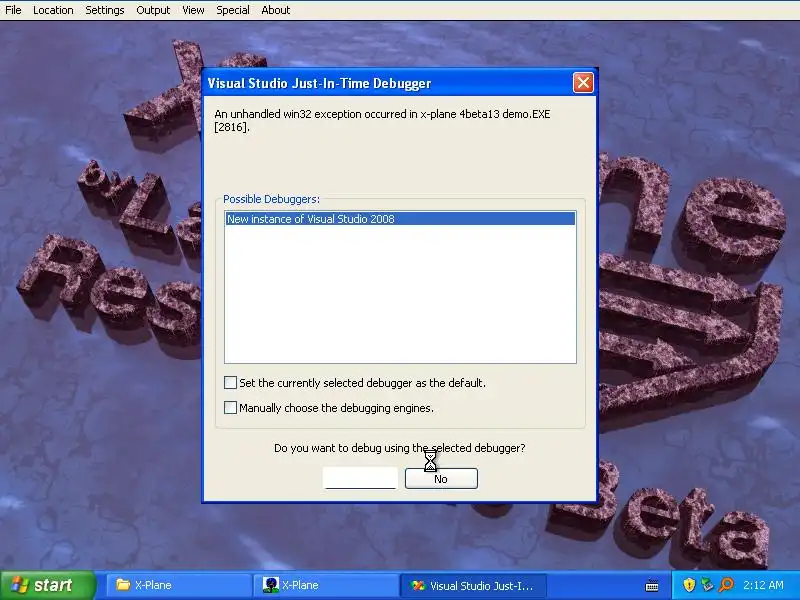The image size is (800, 600).
Task: Open the Special menu
Action: pyautogui.click(x=233, y=10)
